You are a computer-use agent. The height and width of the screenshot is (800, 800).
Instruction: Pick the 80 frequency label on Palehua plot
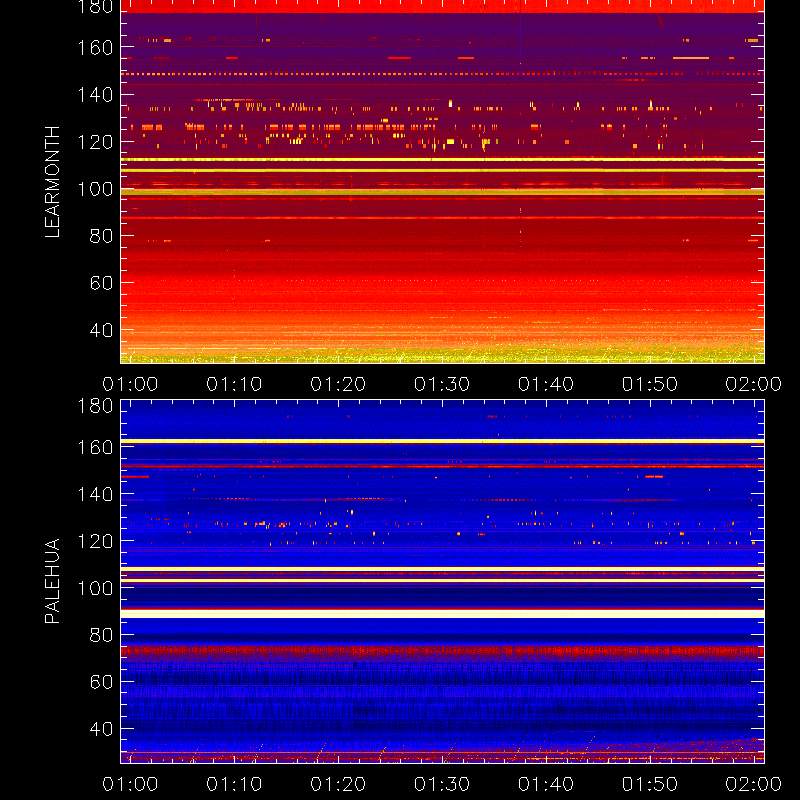coord(101,635)
